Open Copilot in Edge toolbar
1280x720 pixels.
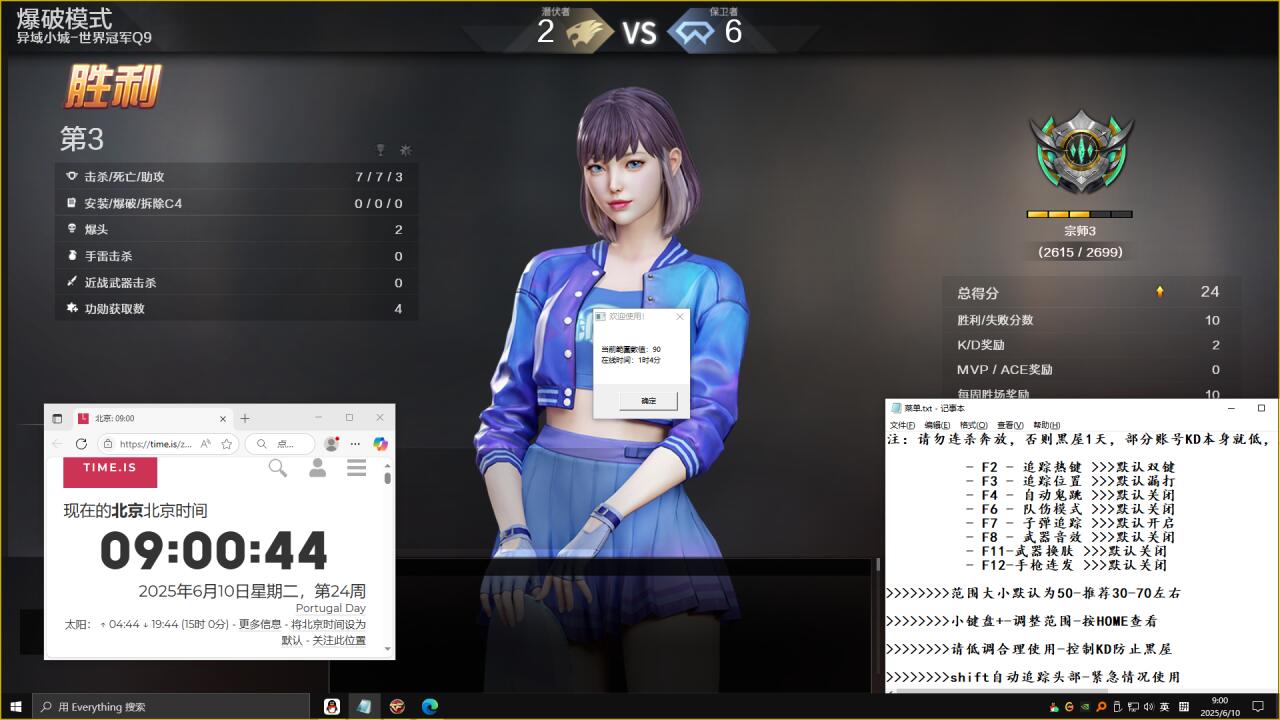380,444
